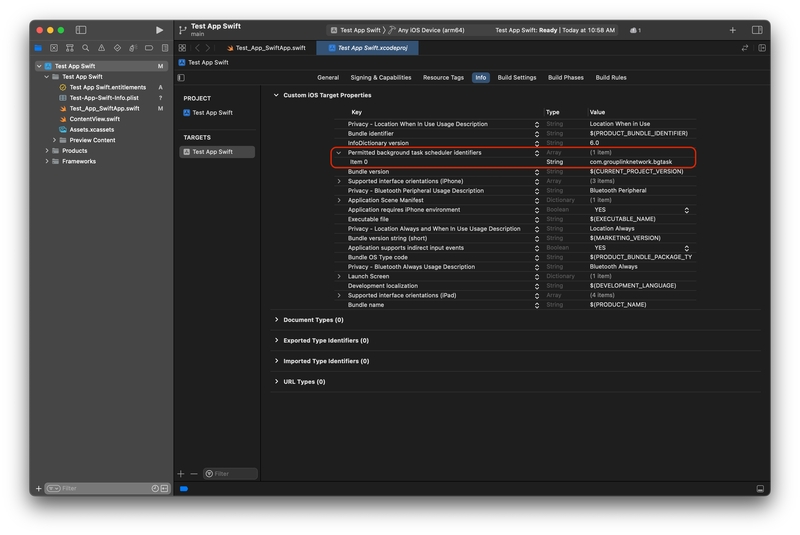Select Test_App_SwiftApp.swift editor tab

(268, 48)
